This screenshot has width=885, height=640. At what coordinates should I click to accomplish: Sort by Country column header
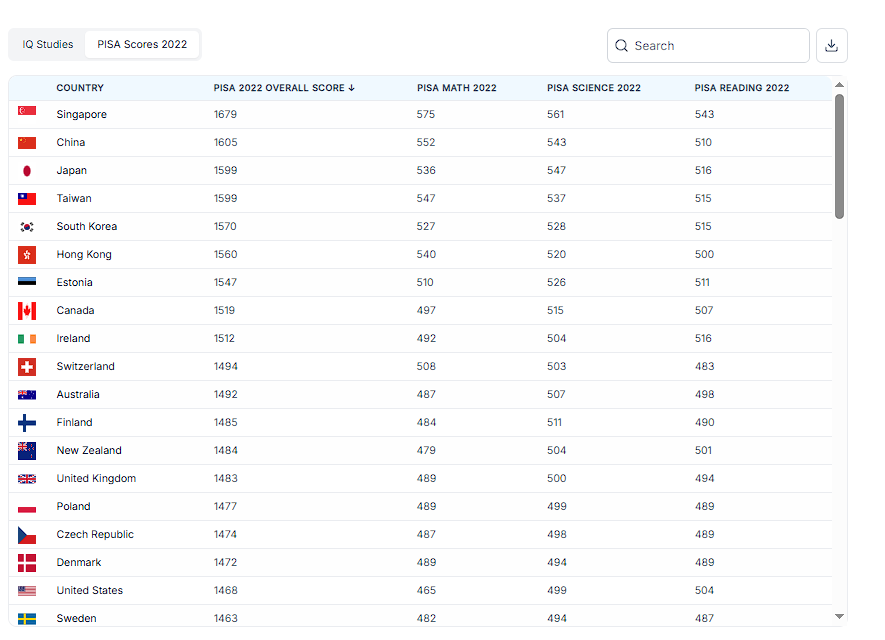coord(80,88)
